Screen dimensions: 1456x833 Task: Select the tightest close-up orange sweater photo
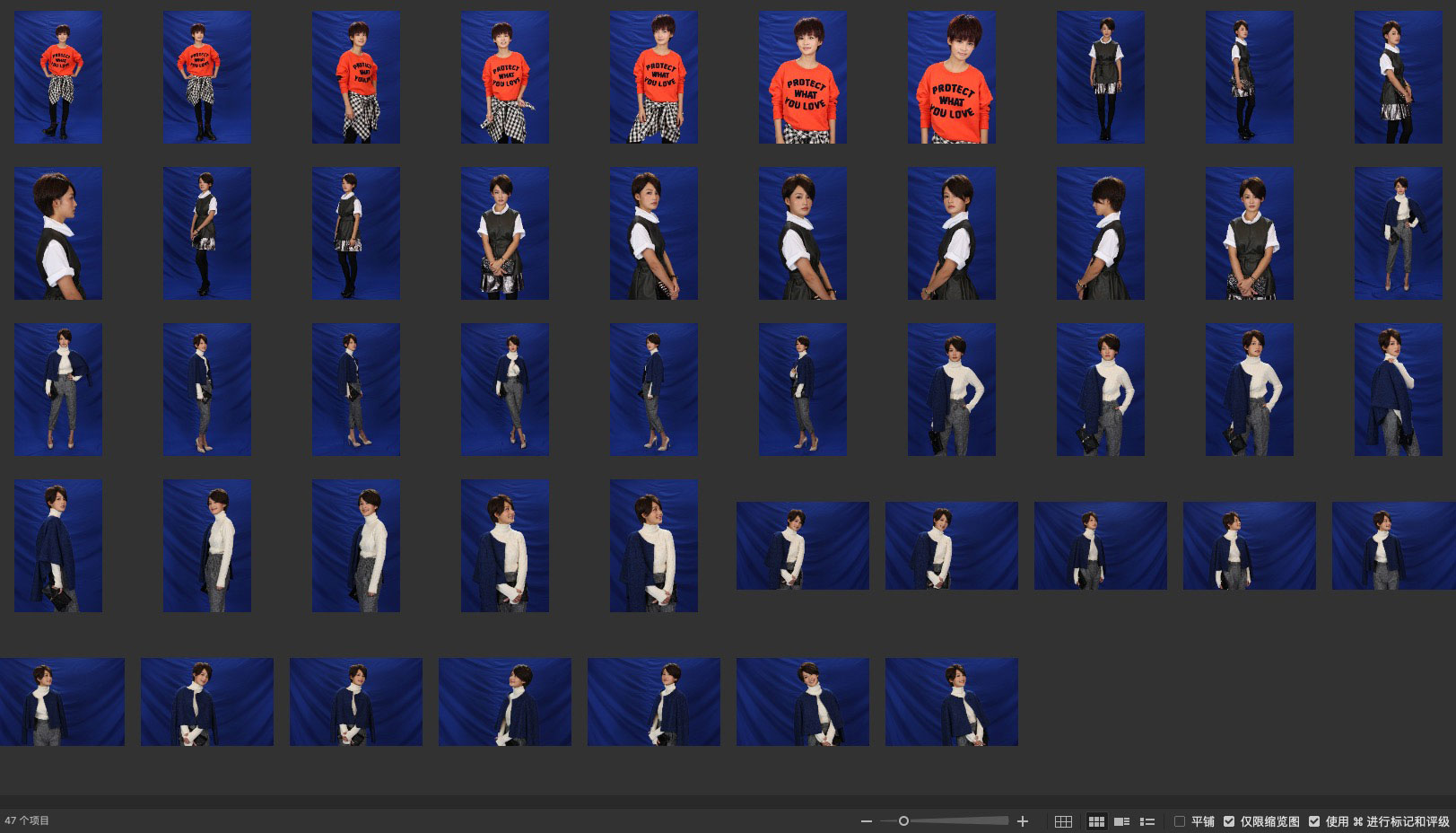tap(952, 77)
